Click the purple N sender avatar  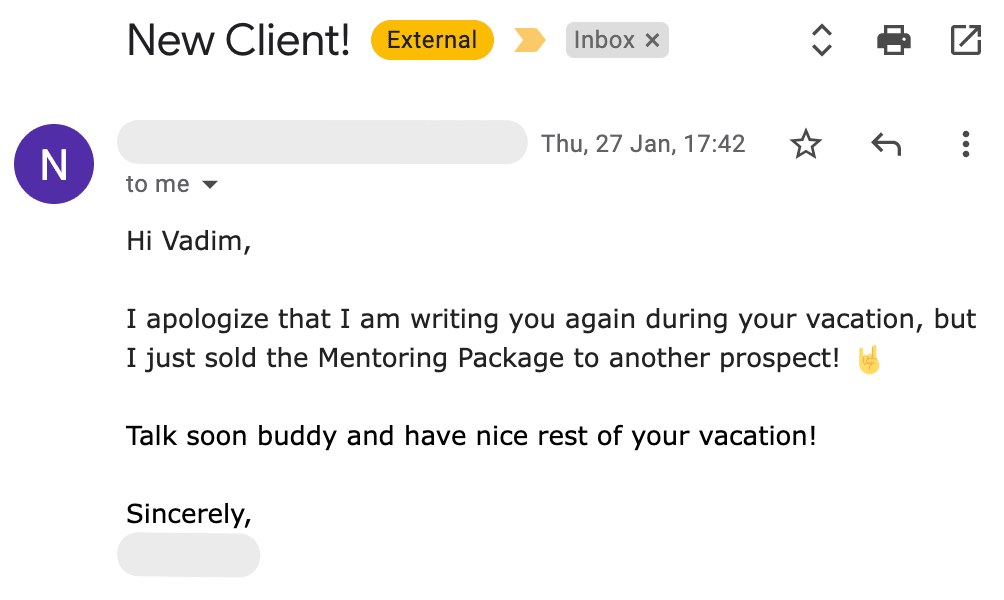54,164
